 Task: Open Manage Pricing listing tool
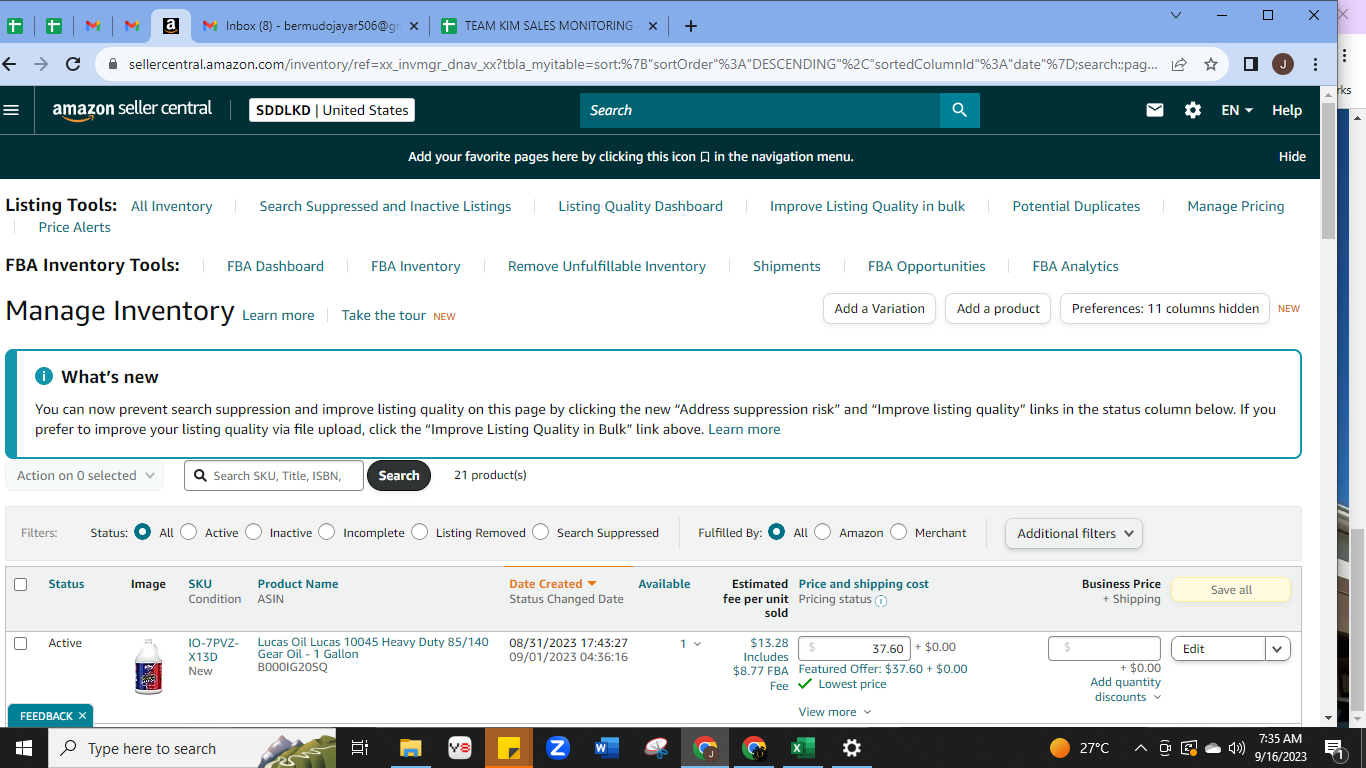[x=1236, y=206]
